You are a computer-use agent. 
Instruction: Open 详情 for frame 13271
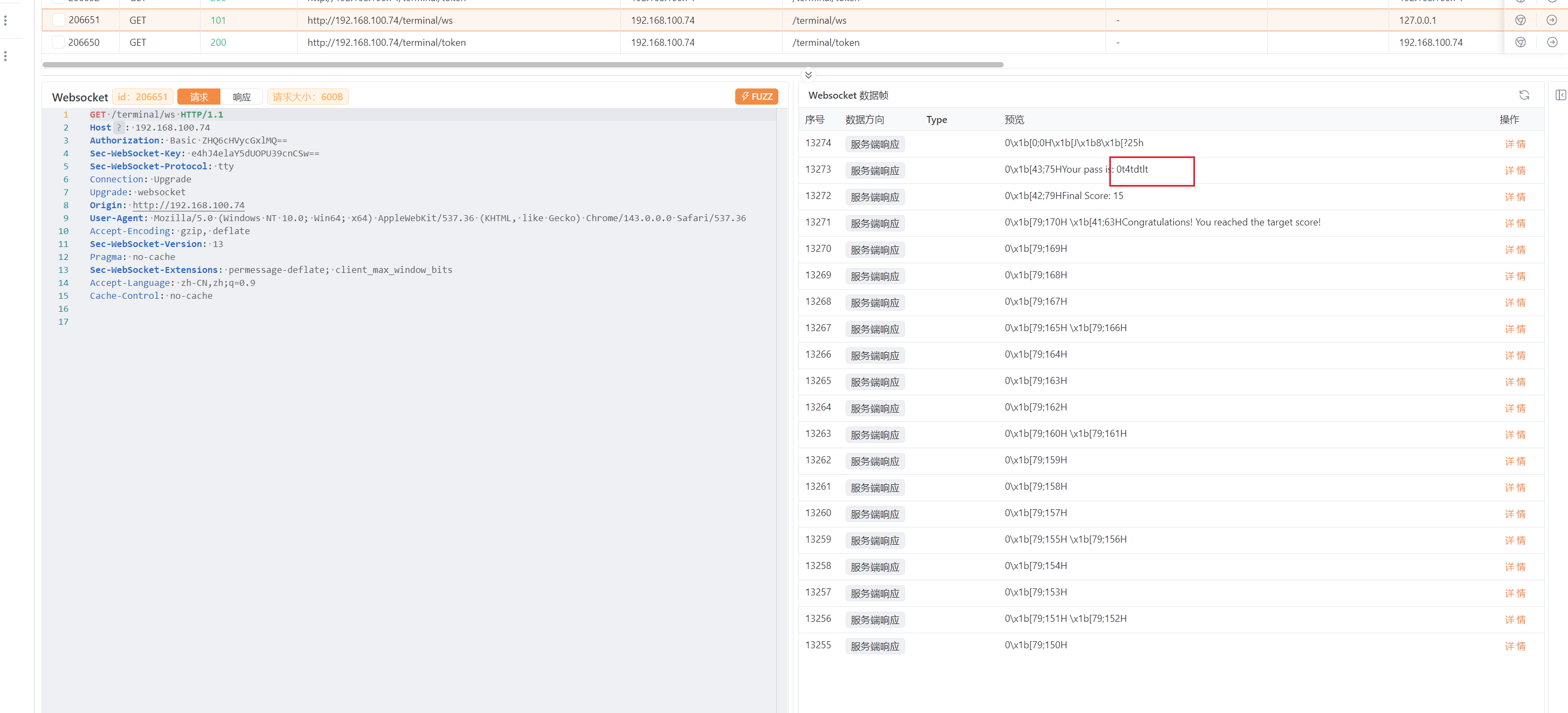[1515, 223]
